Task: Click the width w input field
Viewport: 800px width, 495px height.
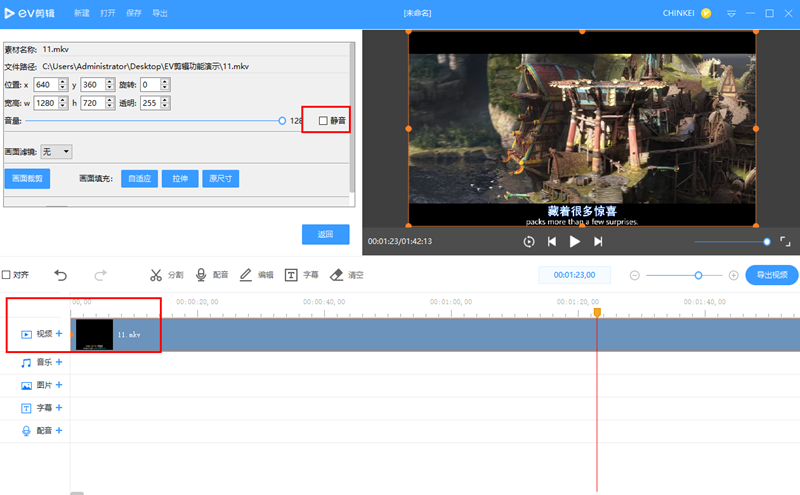Action: tap(46, 103)
